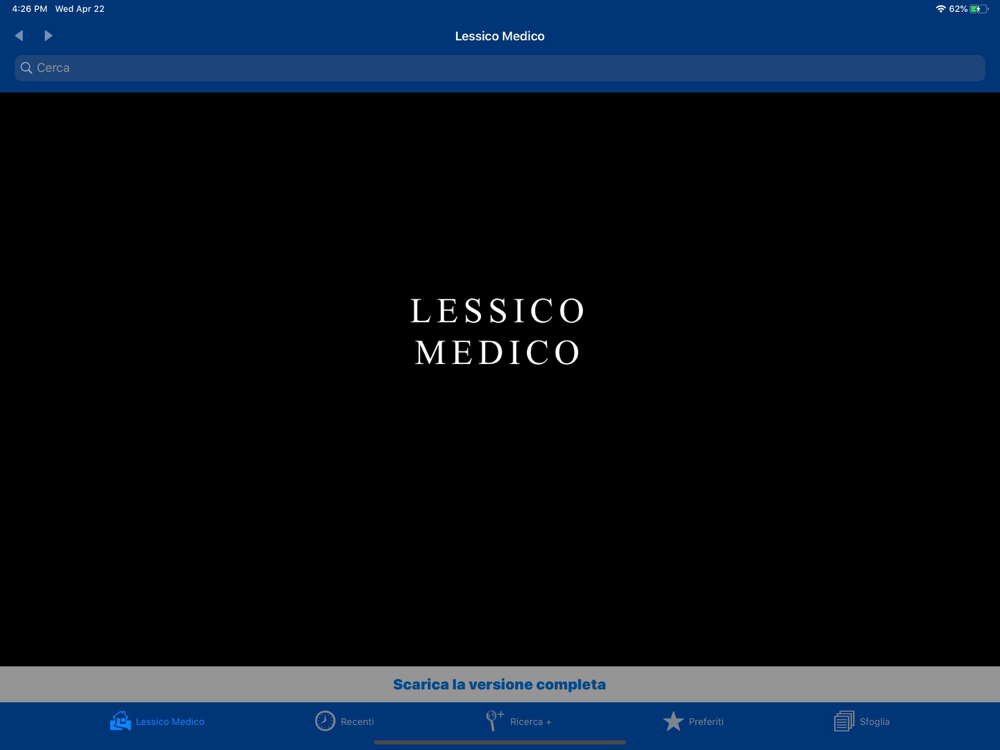Click the Cerca search field

499,68
